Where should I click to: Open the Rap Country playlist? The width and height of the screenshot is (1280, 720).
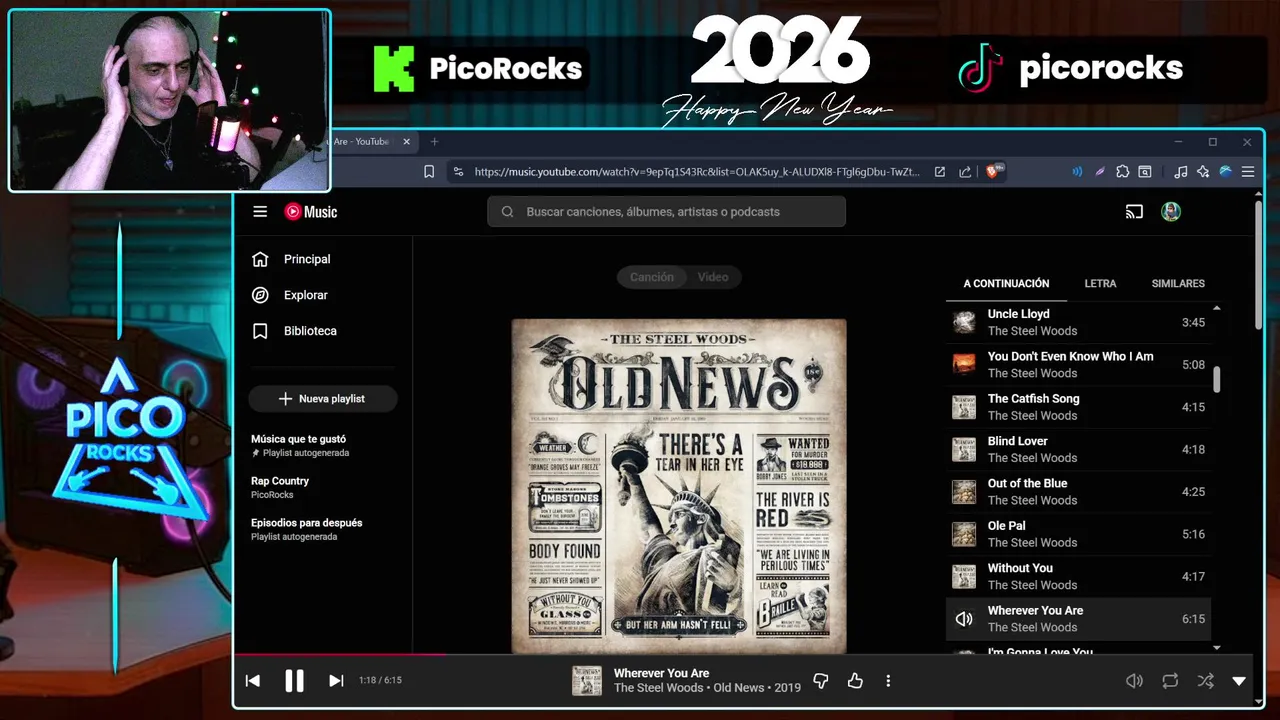[280, 487]
